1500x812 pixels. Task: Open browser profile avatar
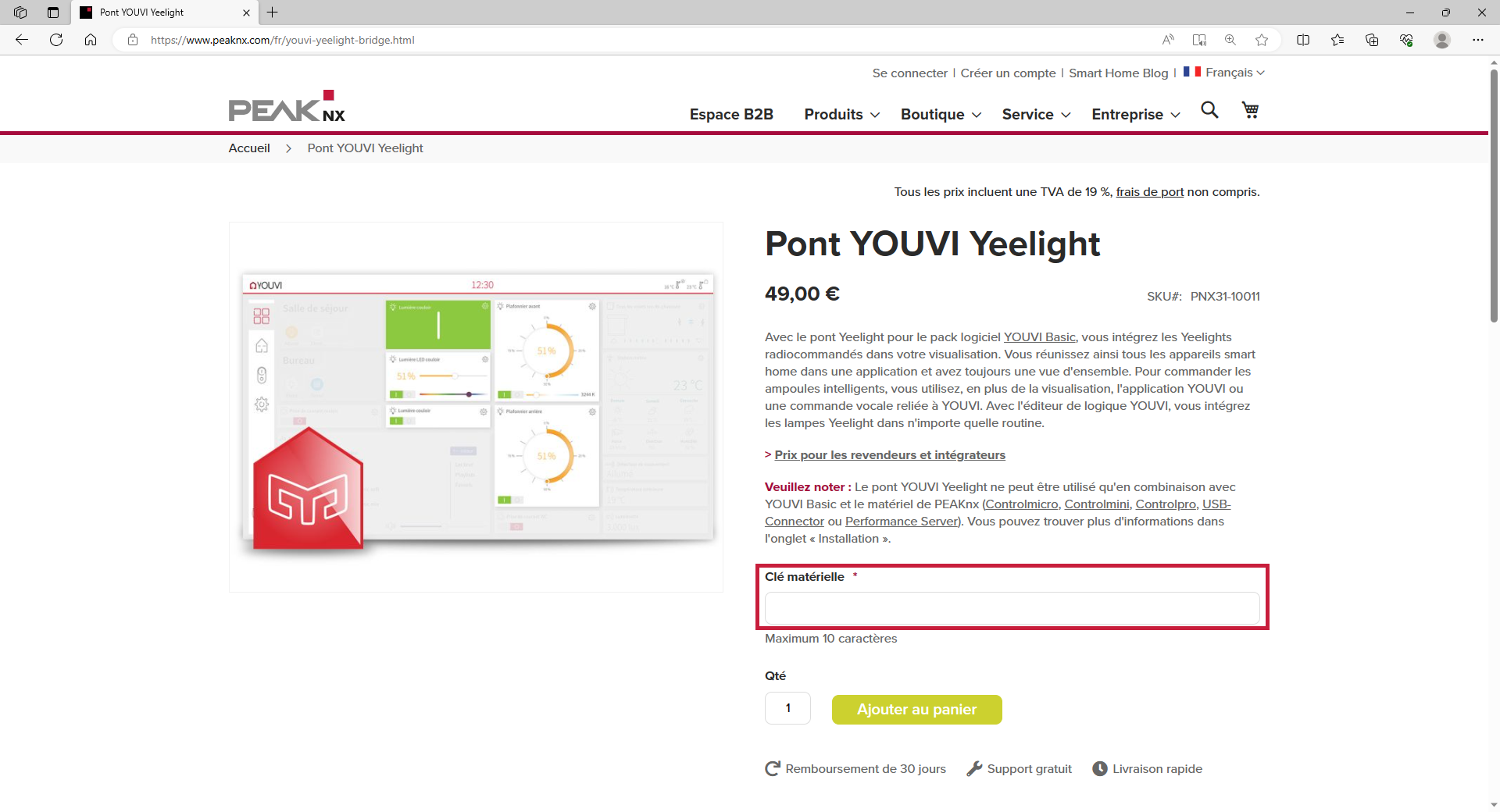pos(1442,40)
